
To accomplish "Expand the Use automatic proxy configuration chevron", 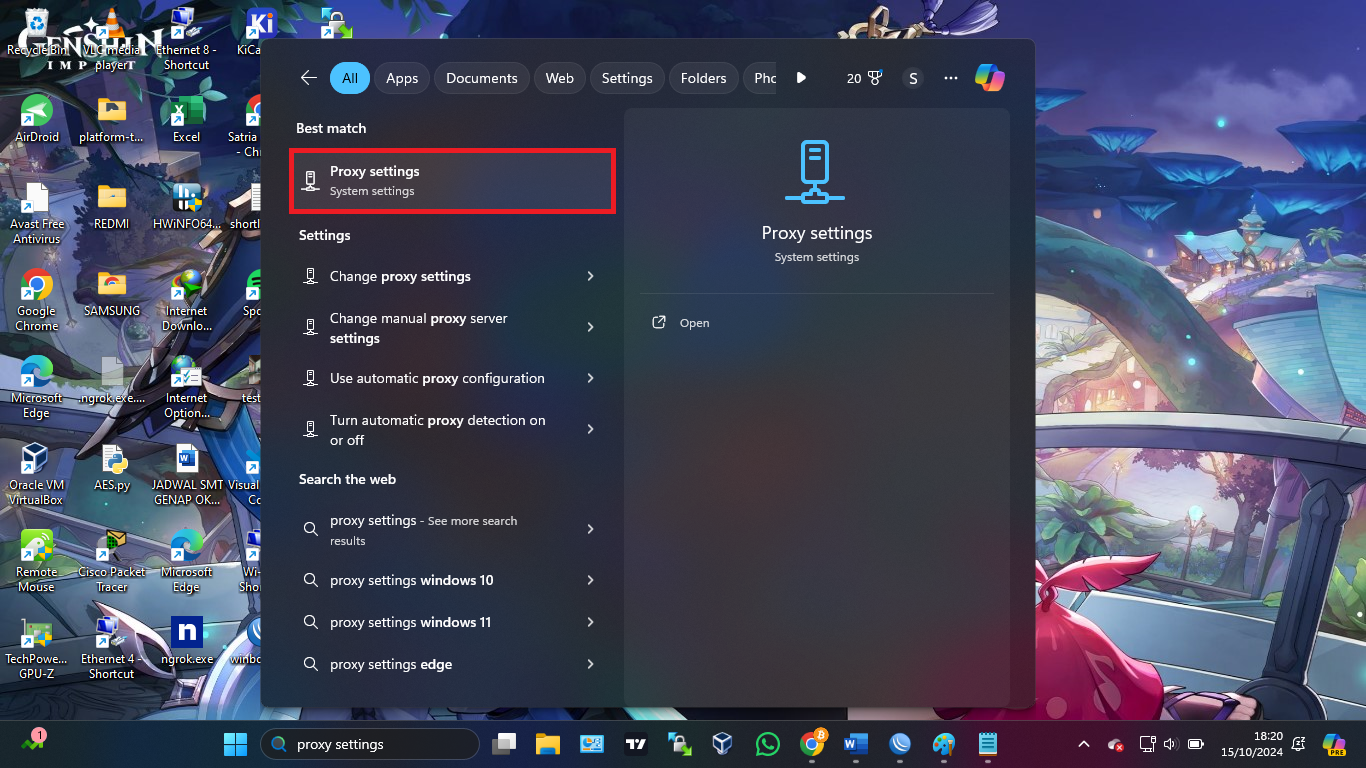I will tap(591, 378).
